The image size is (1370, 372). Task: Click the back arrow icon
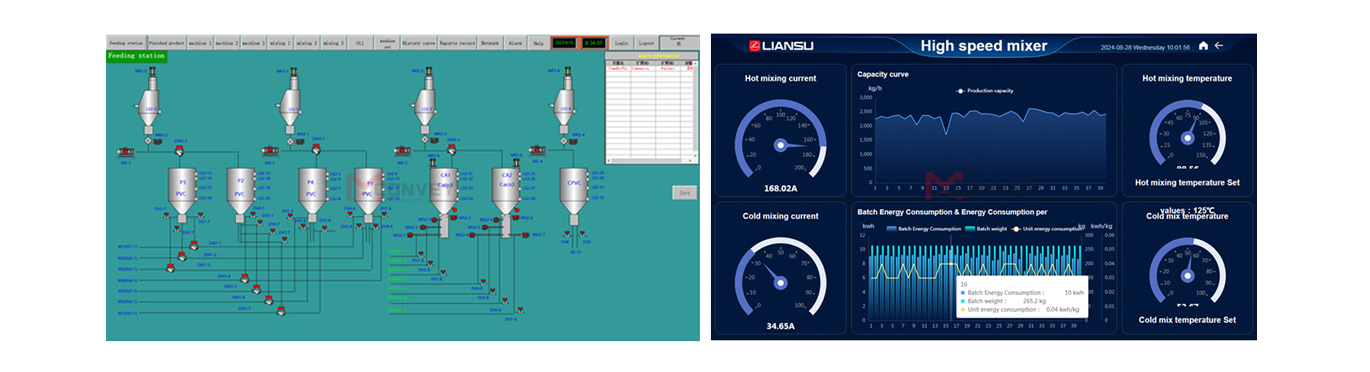[x=1219, y=46]
